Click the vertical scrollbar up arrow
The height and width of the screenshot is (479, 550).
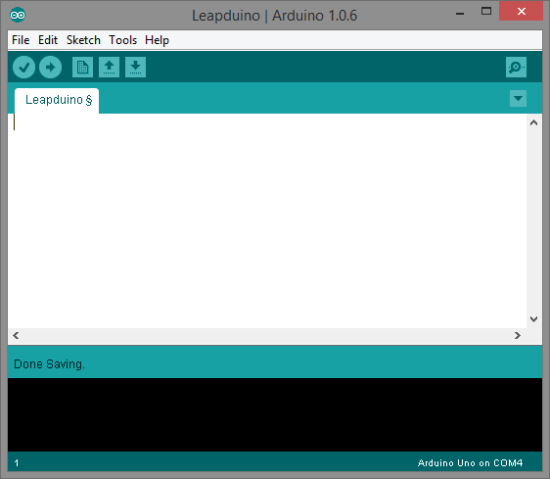tap(534, 122)
